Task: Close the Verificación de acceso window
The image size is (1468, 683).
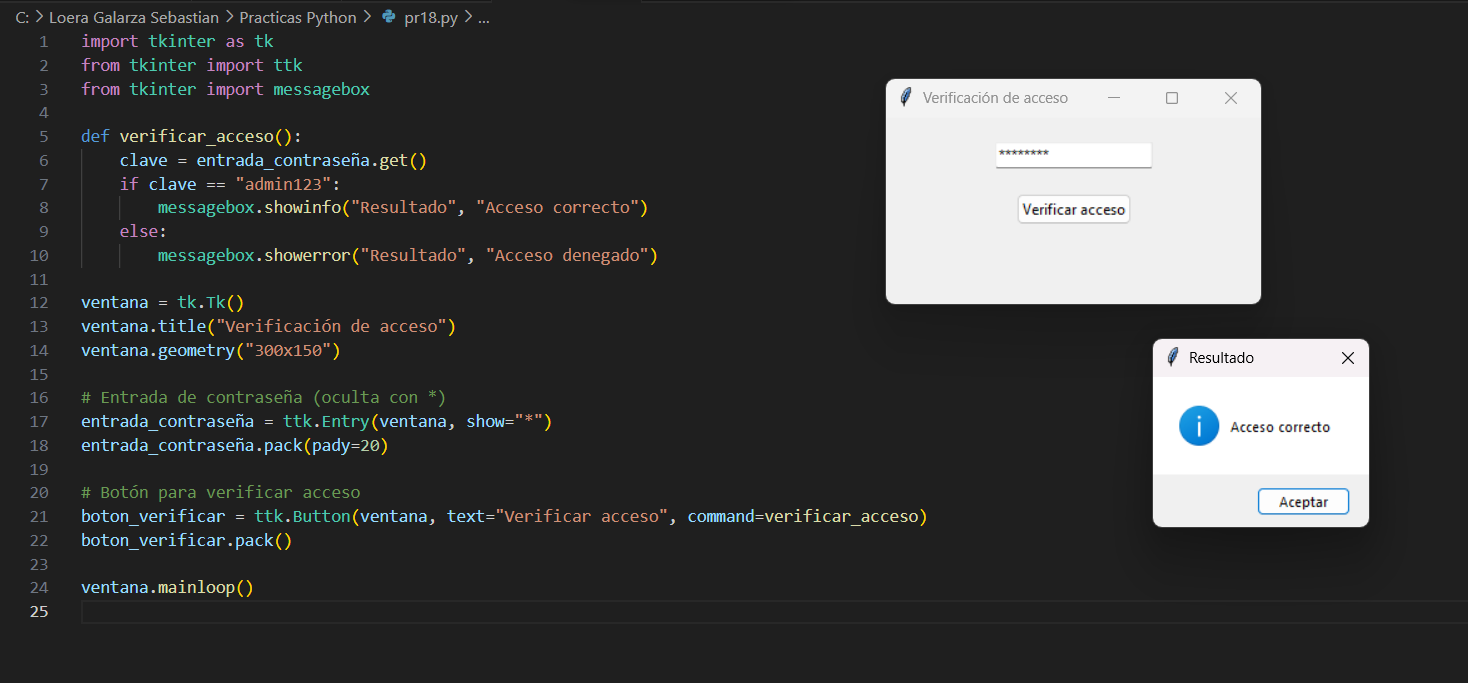Action: tap(1231, 98)
